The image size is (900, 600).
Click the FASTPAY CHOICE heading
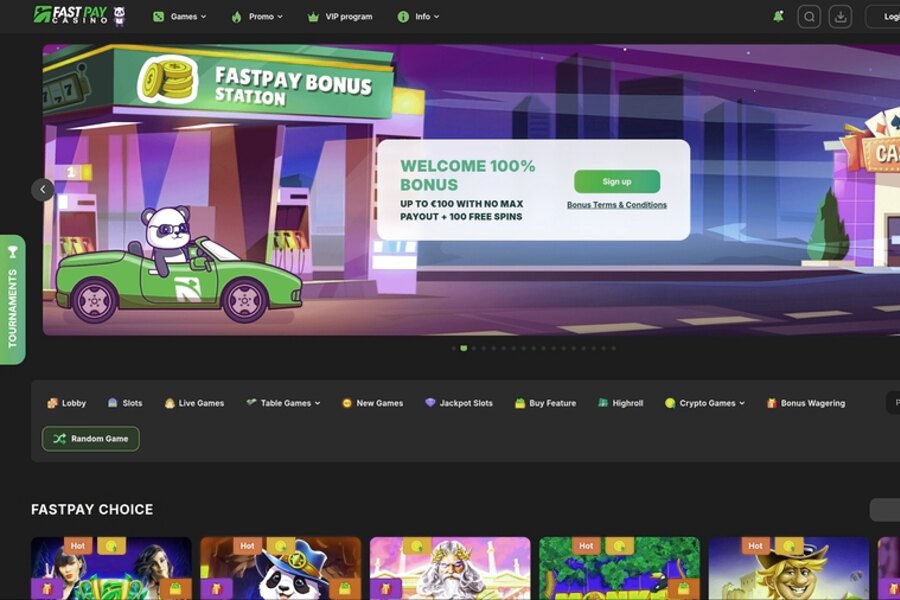[92, 509]
